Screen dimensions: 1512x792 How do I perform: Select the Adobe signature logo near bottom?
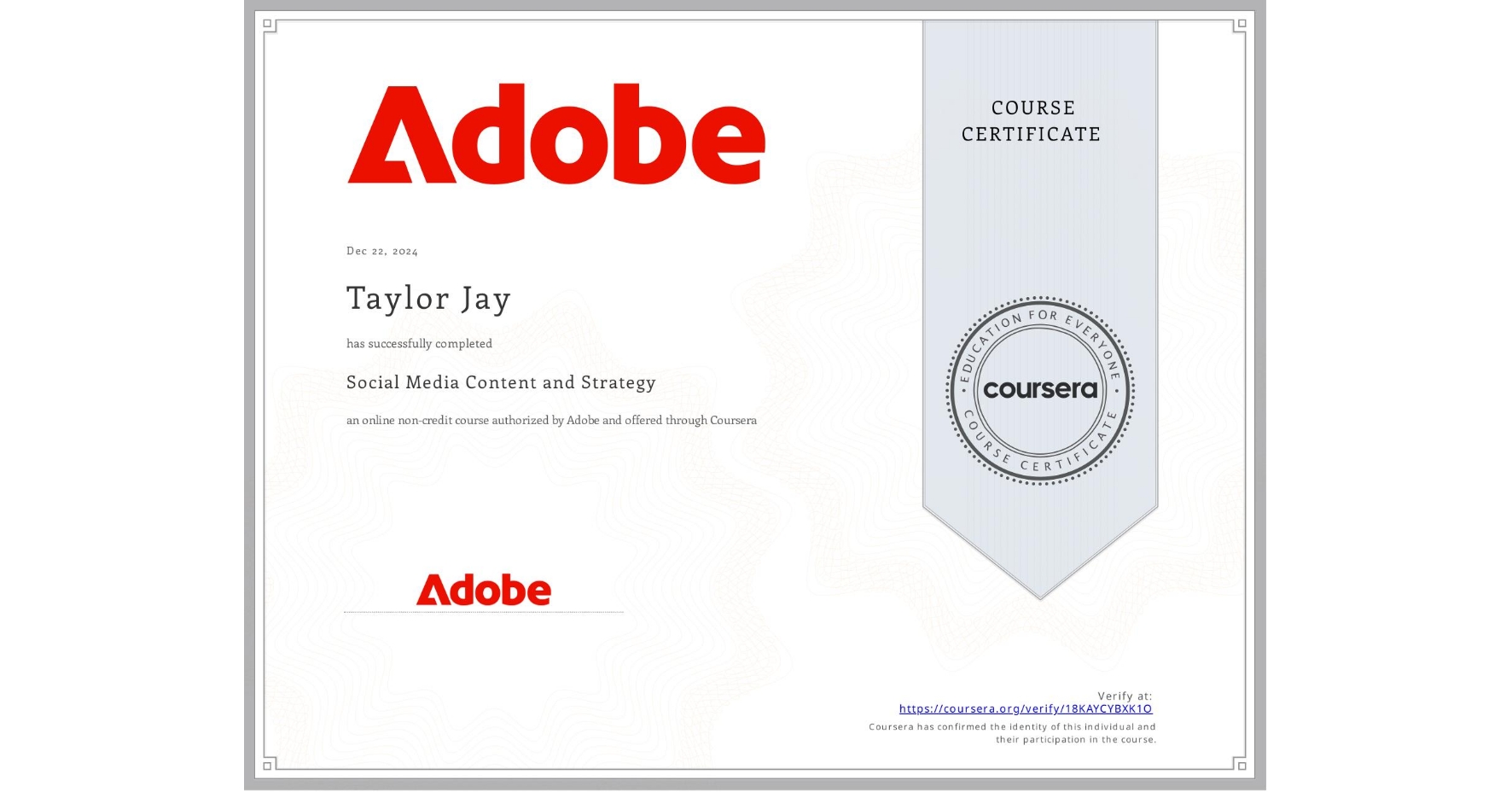(484, 589)
